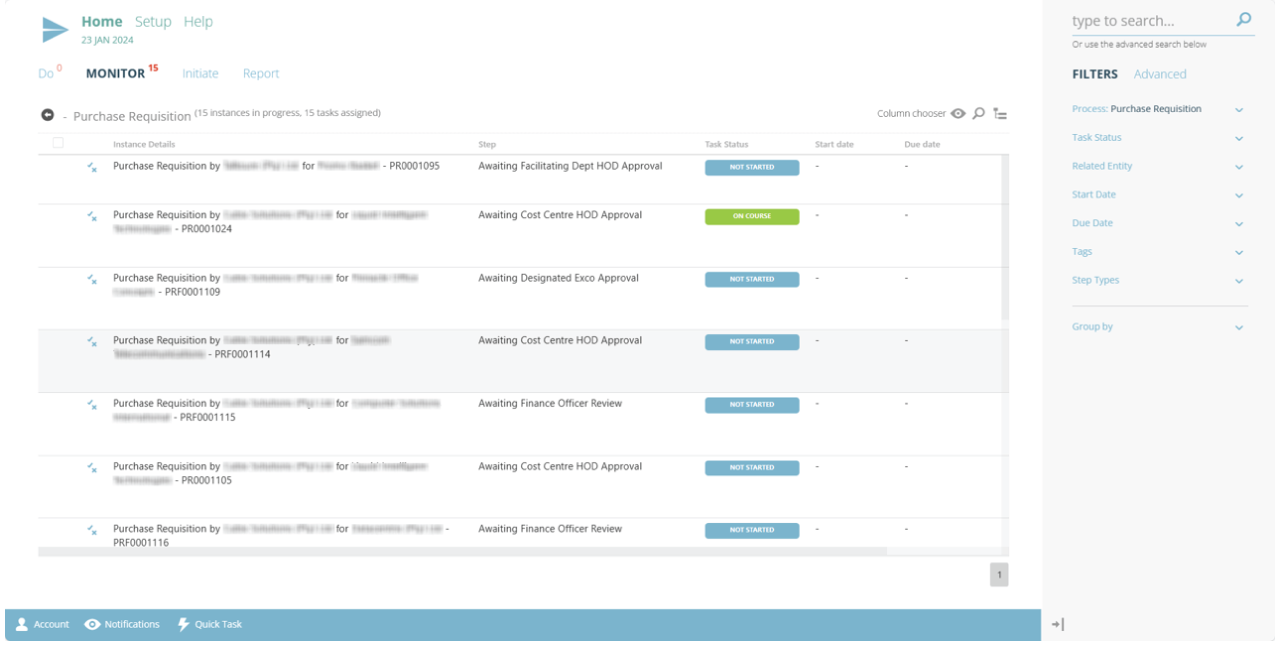Click the type to search input field
The image size is (1280, 646).
point(1150,21)
